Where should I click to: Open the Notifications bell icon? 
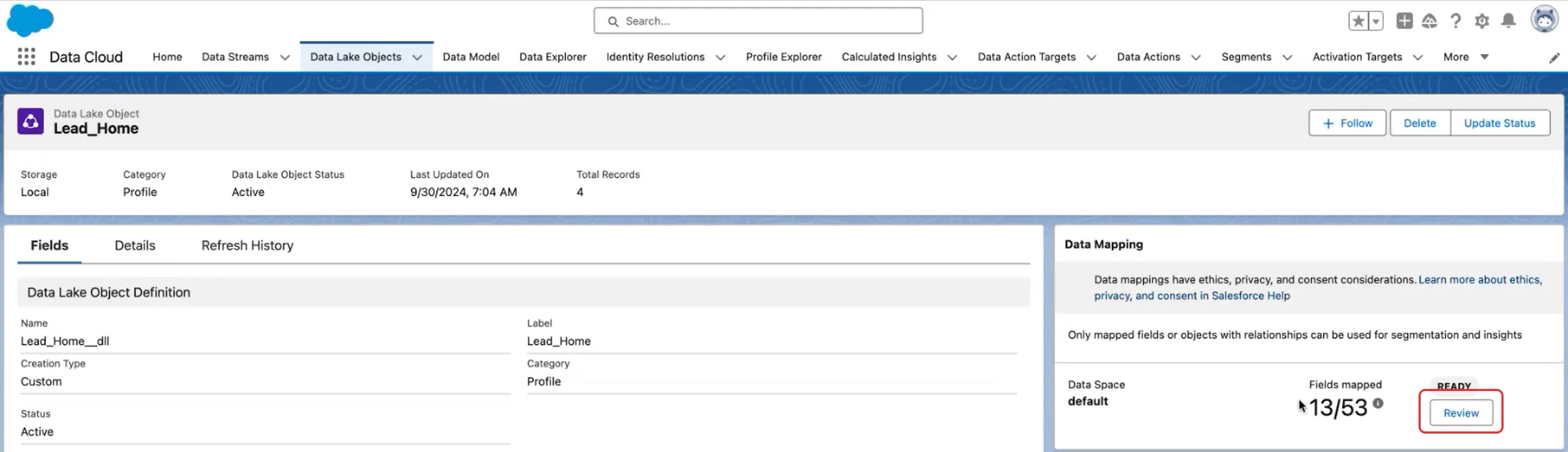coord(1509,21)
